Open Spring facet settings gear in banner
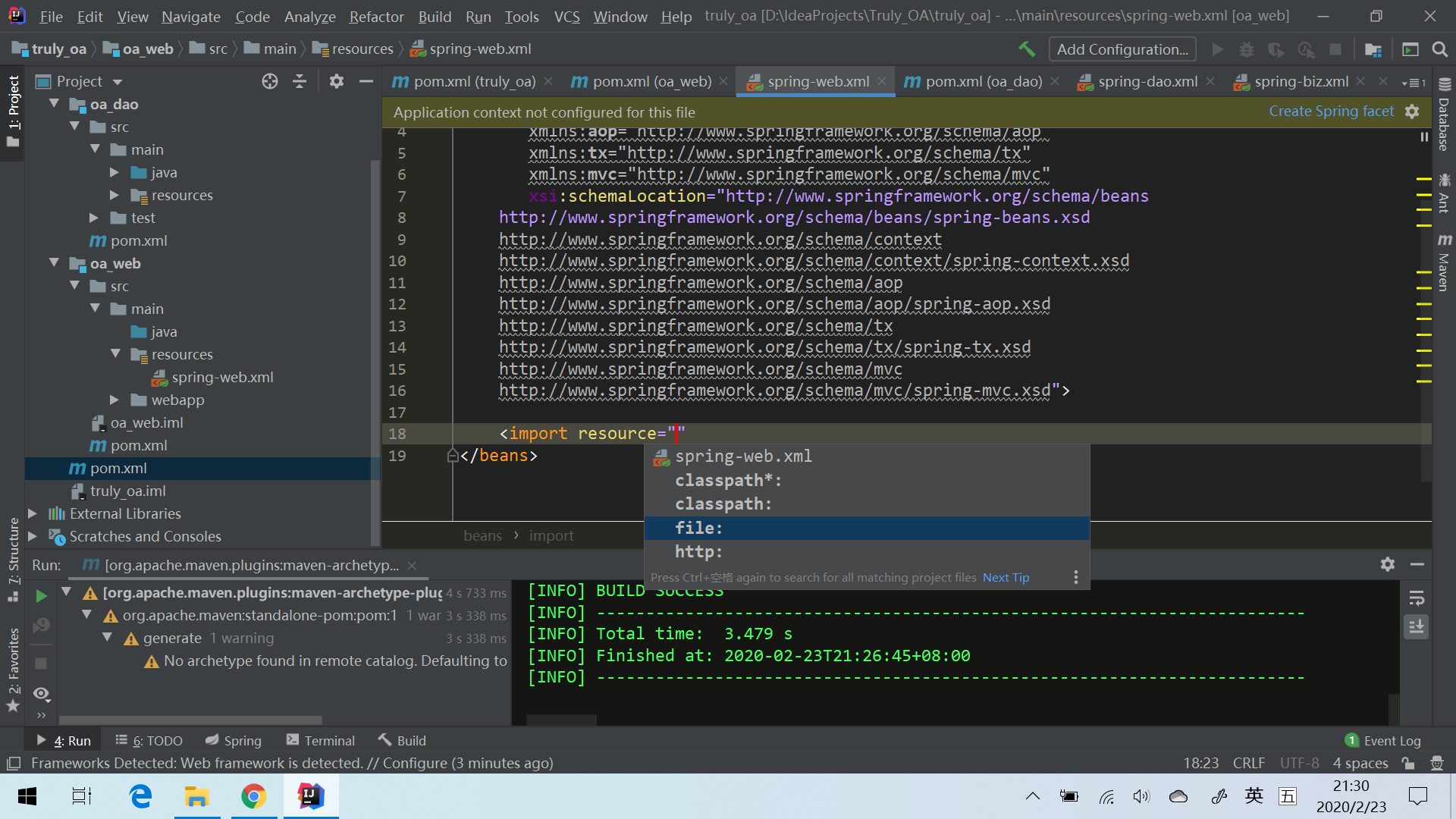Viewport: 1456px width, 819px height. click(1412, 111)
